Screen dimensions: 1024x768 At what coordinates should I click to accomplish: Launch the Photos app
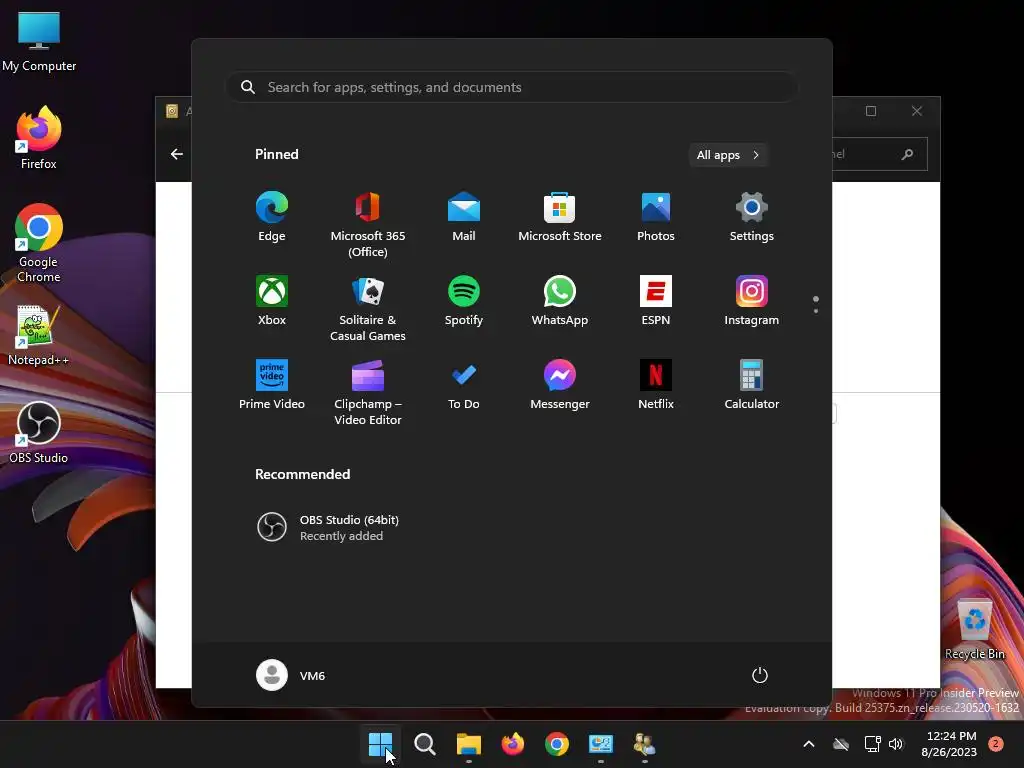656,217
